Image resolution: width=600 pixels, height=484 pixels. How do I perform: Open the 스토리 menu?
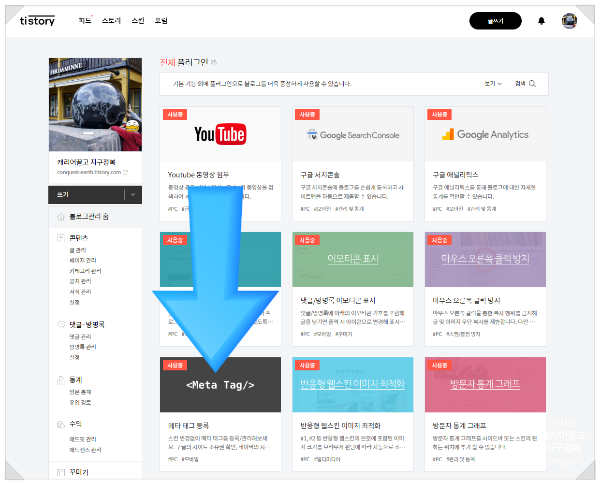(111, 21)
